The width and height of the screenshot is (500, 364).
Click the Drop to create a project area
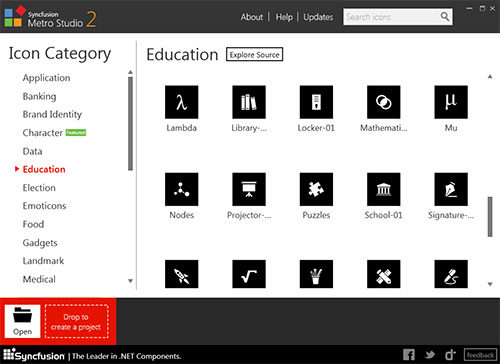tap(77, 322)
